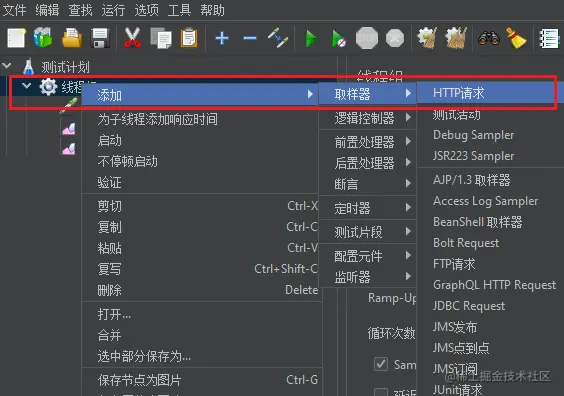This screenshot has height=396, width=564.
Task: Expand the 前置处理器 submenu
Action: (368, 142)
